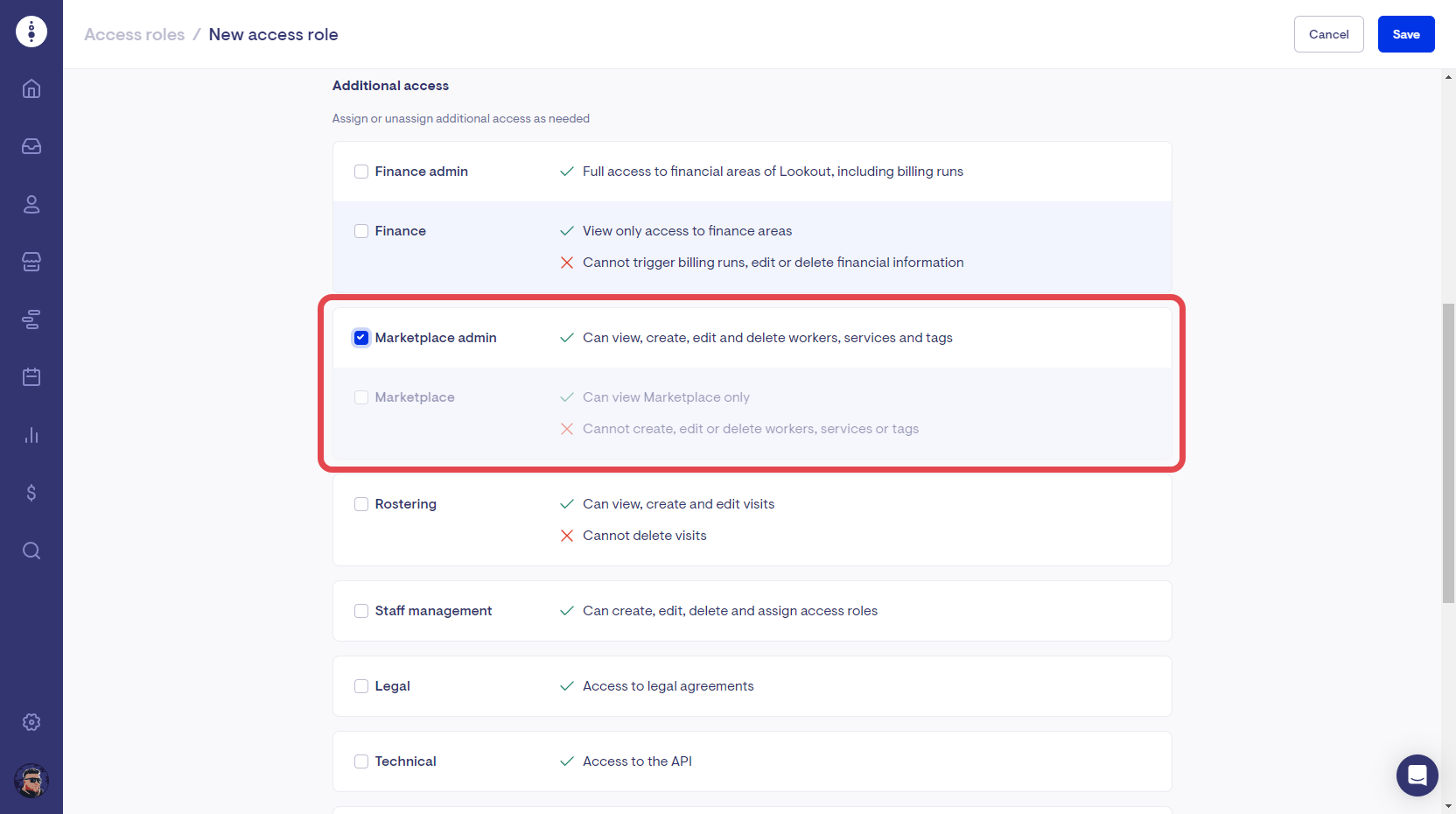The width and height of the screenshot is (1456, 814).
Task: Go back to Access roles breadcrumb
Action: point(134,34)
